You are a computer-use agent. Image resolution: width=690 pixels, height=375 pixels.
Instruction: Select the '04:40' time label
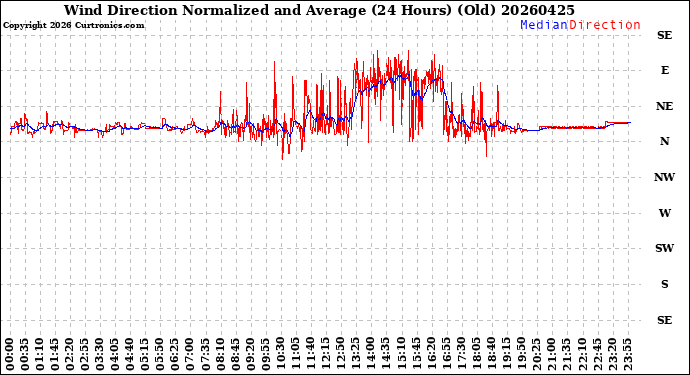[x=130, y=354]
